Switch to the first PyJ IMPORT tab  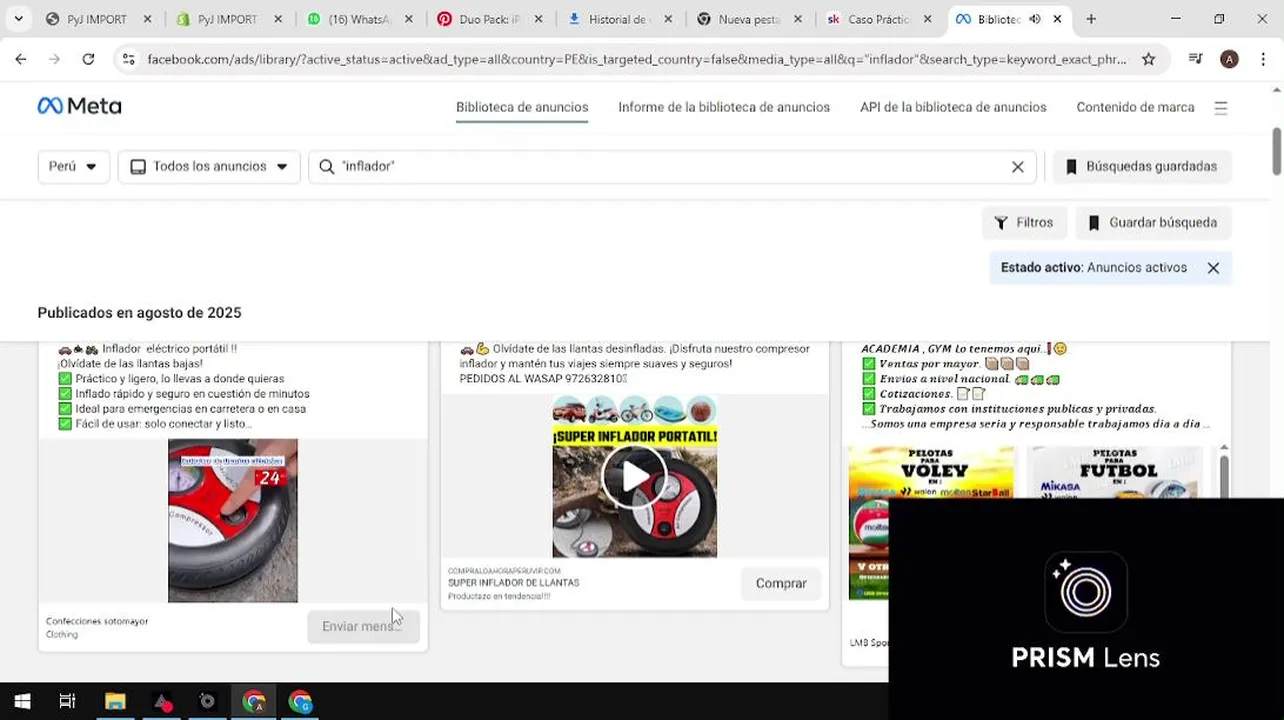point(98,19)
